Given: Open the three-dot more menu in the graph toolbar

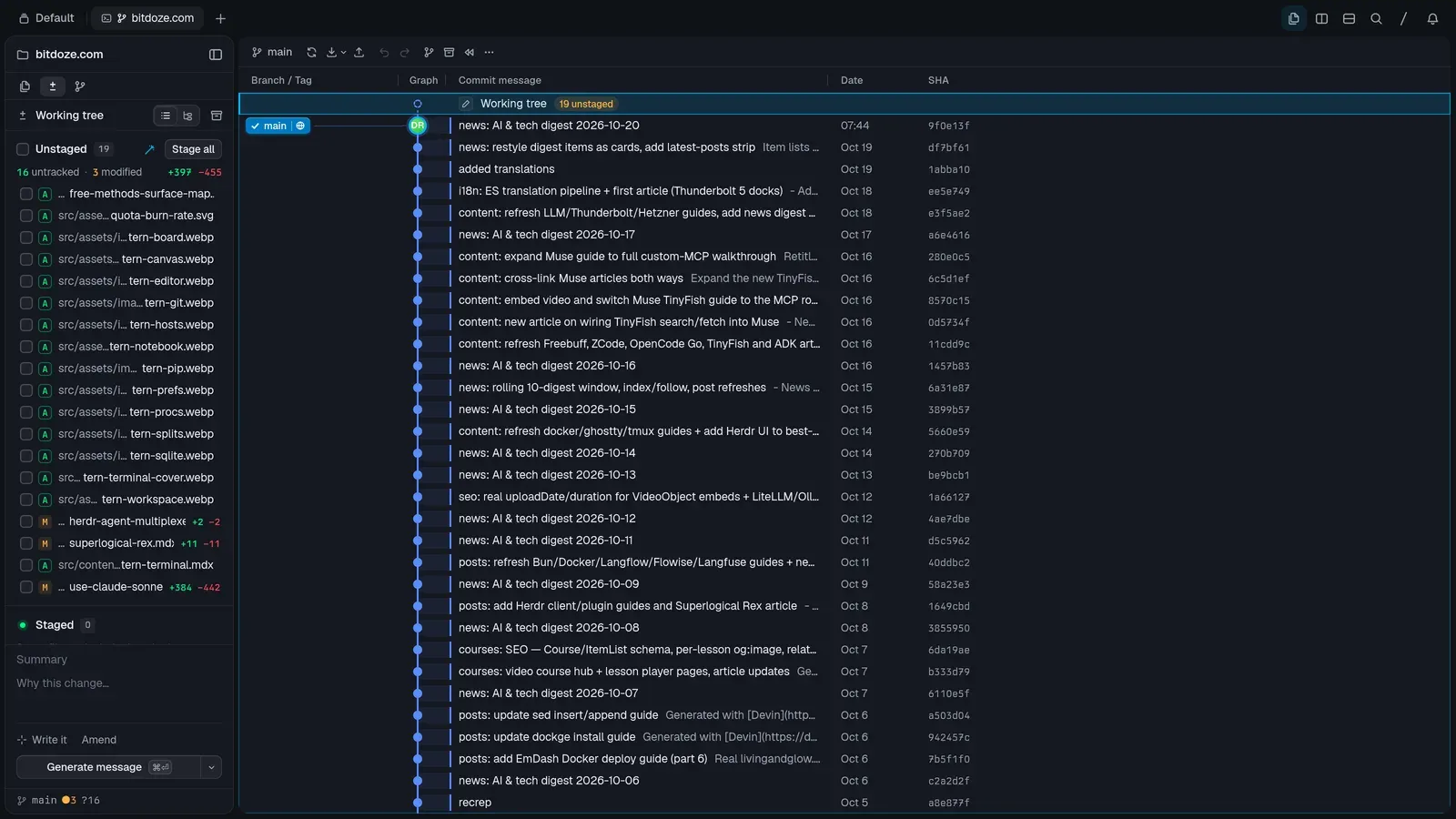Looking at the screenshot, I should [x=490, y=53].
